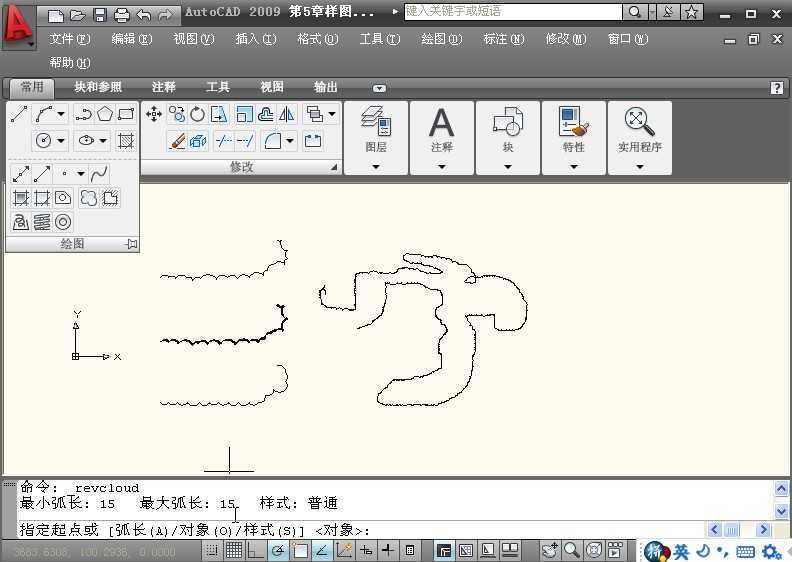Click the Trim tool
The width and height of the screenshot is (792, 562).
click(224, 141)
